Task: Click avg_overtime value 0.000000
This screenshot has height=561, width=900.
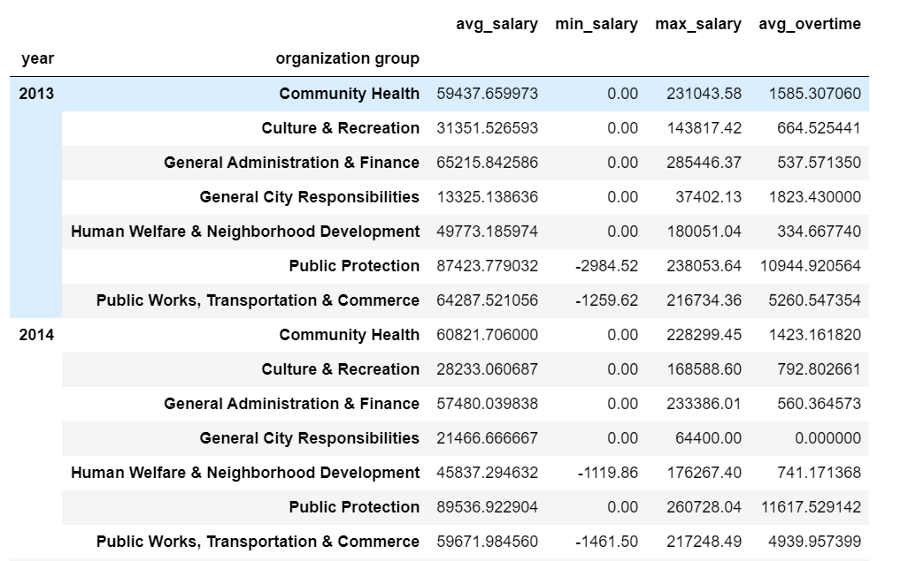Action: pos(828,438)
